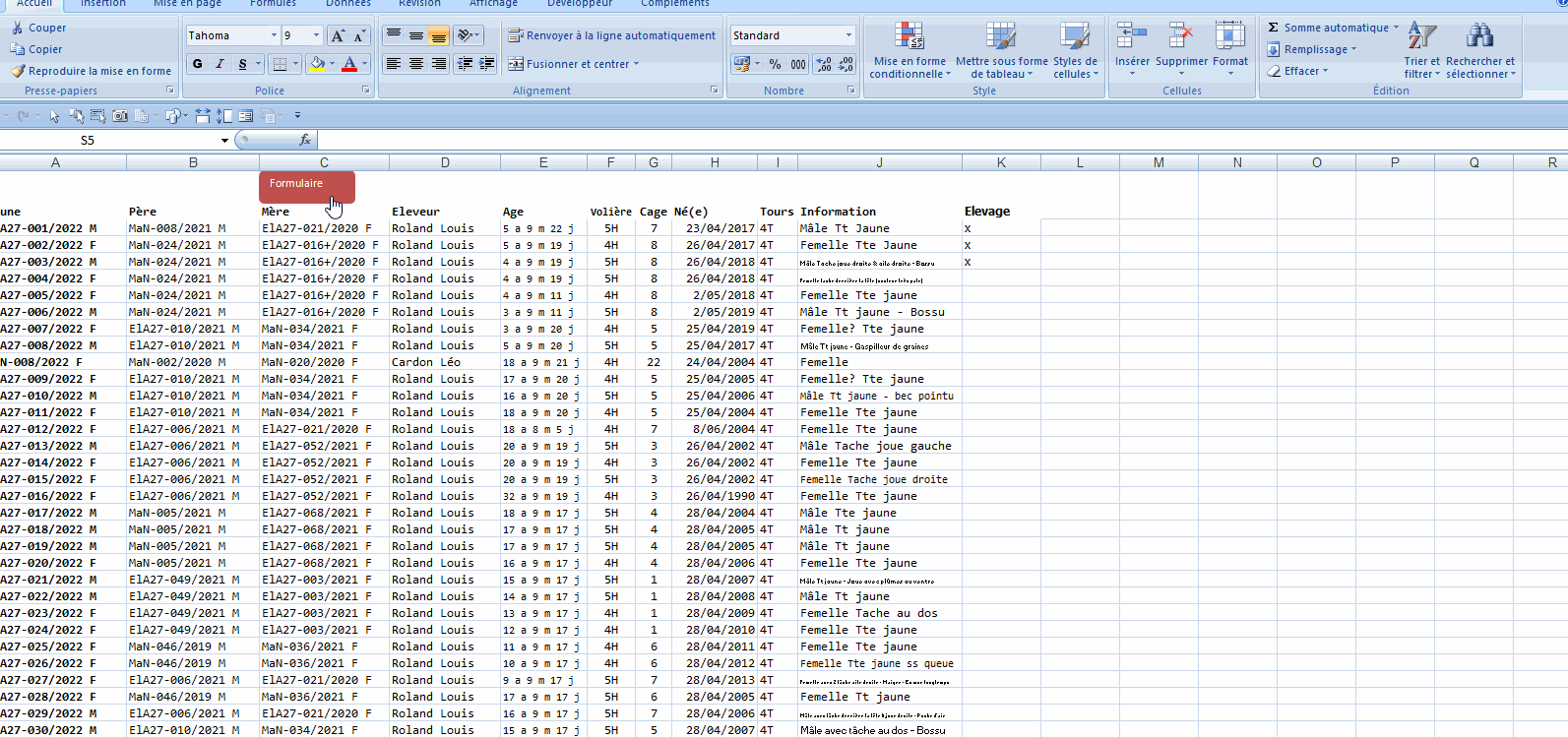Expand the Standard number format dropdown
The height and width of the screenshot is (738, 1568).
848,35
